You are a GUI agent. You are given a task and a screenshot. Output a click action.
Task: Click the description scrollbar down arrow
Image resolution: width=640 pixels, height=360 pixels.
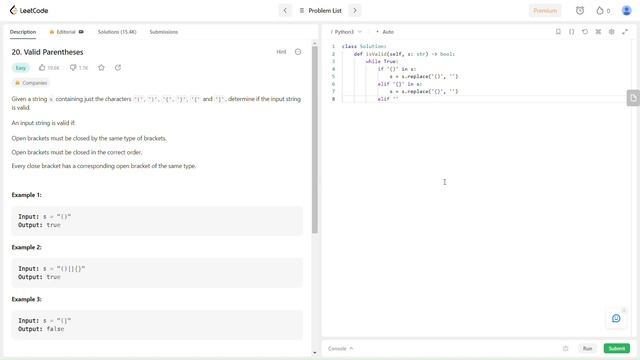315,353
